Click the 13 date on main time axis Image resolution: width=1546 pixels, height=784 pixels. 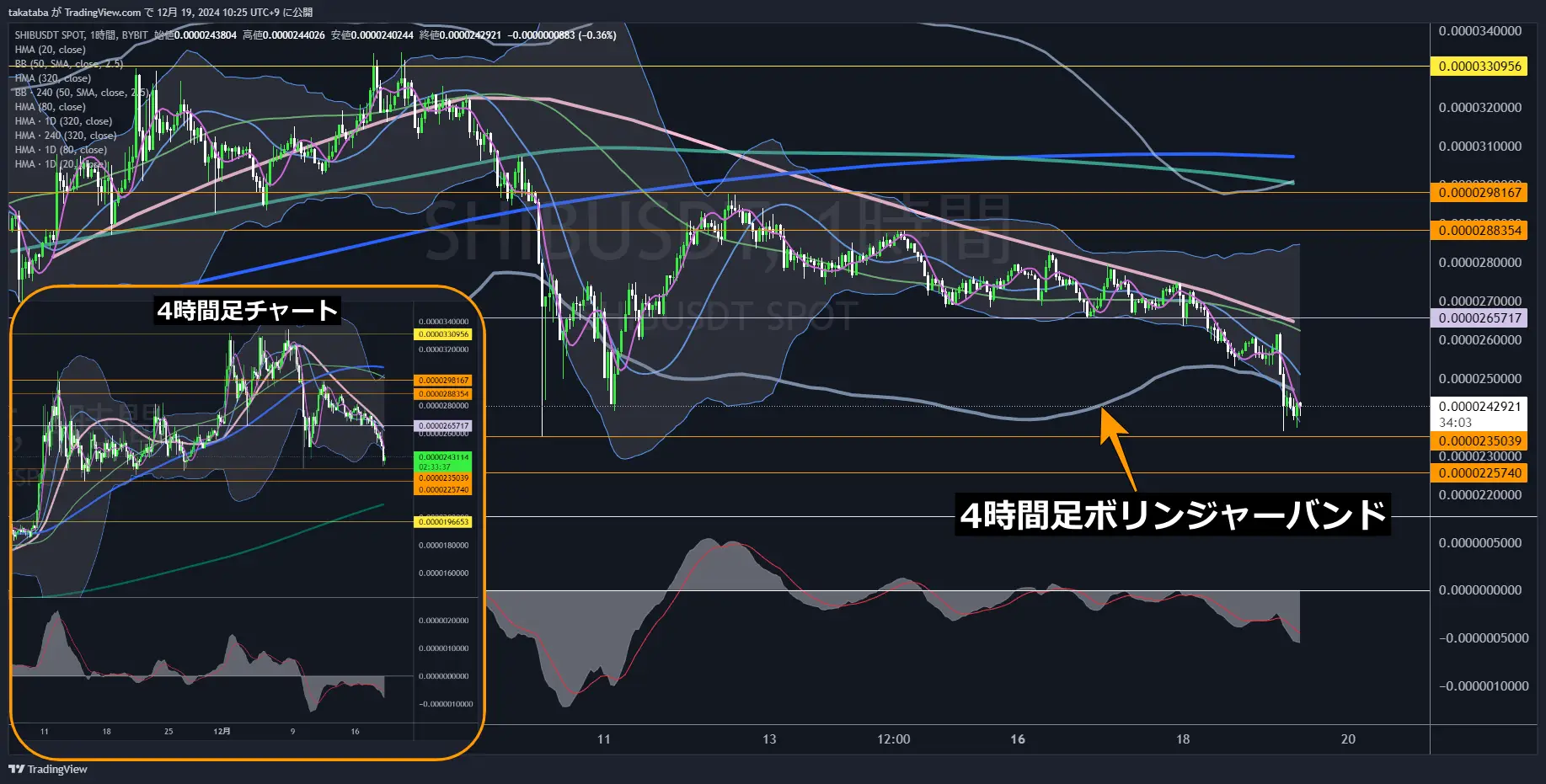point(769,739)
